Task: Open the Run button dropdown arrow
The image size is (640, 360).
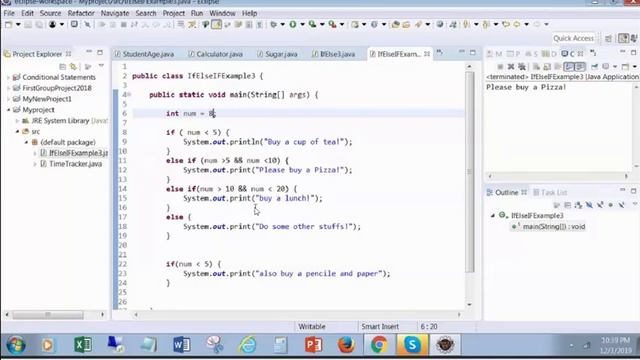Action: 302,24
